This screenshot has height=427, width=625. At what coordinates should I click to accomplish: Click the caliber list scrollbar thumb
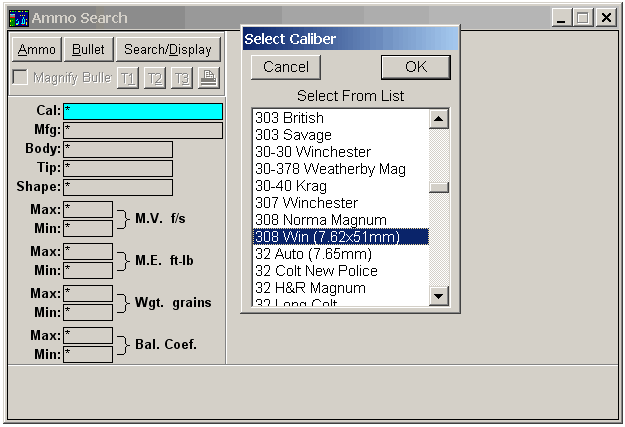[x=439, y=187]
